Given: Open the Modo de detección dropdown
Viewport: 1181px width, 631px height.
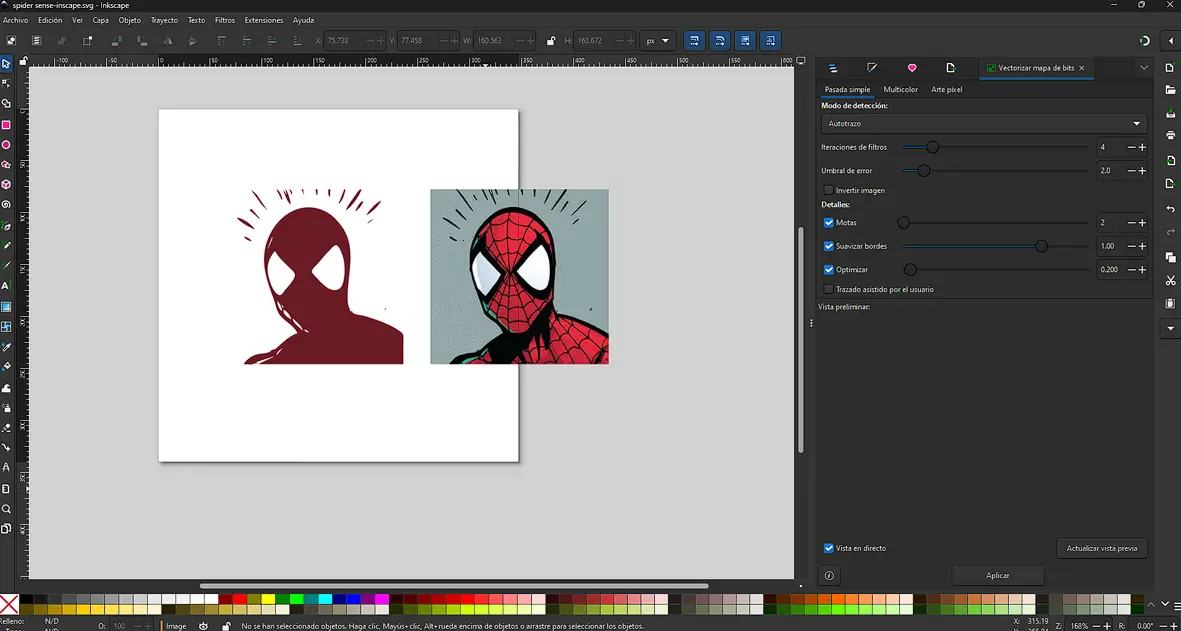Looking at the screenshot, I should pyautogui.click(x=983, y=123).
